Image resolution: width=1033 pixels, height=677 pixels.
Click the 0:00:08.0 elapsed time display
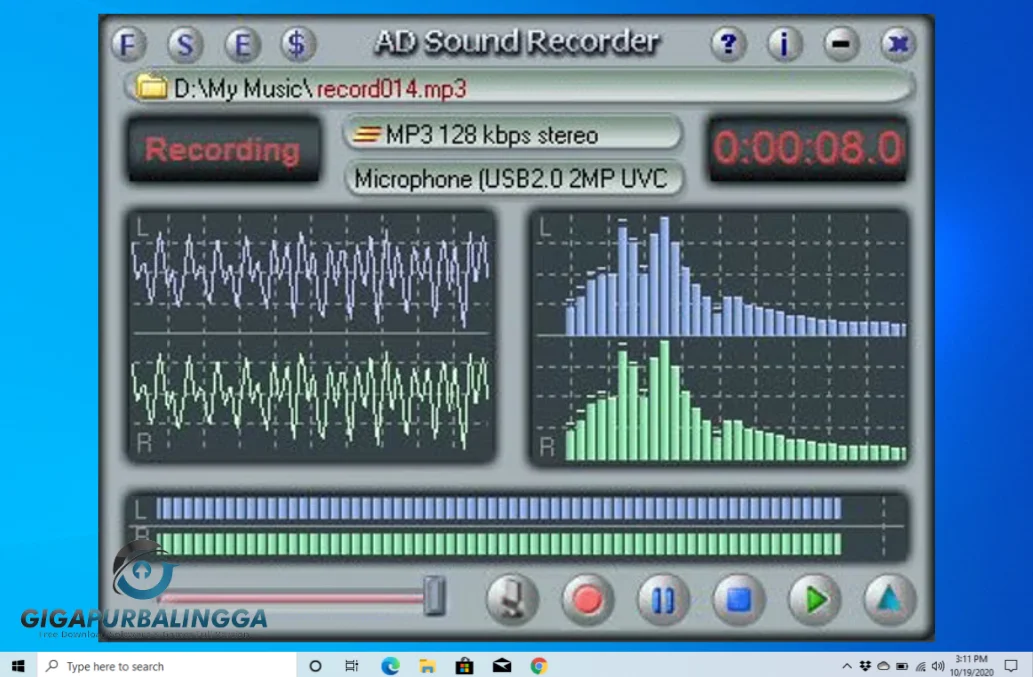click(x=807, y=148)
